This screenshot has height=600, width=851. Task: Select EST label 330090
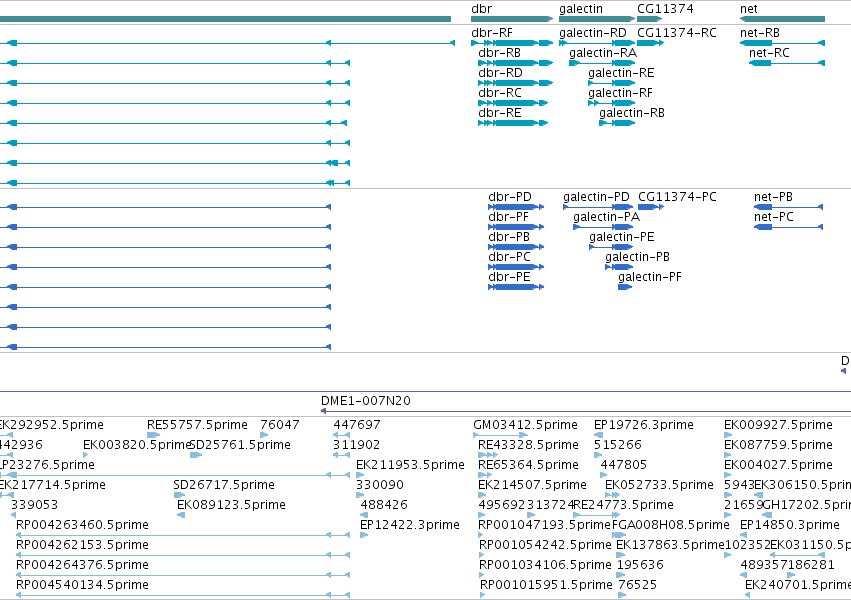(x=380, y=485)
